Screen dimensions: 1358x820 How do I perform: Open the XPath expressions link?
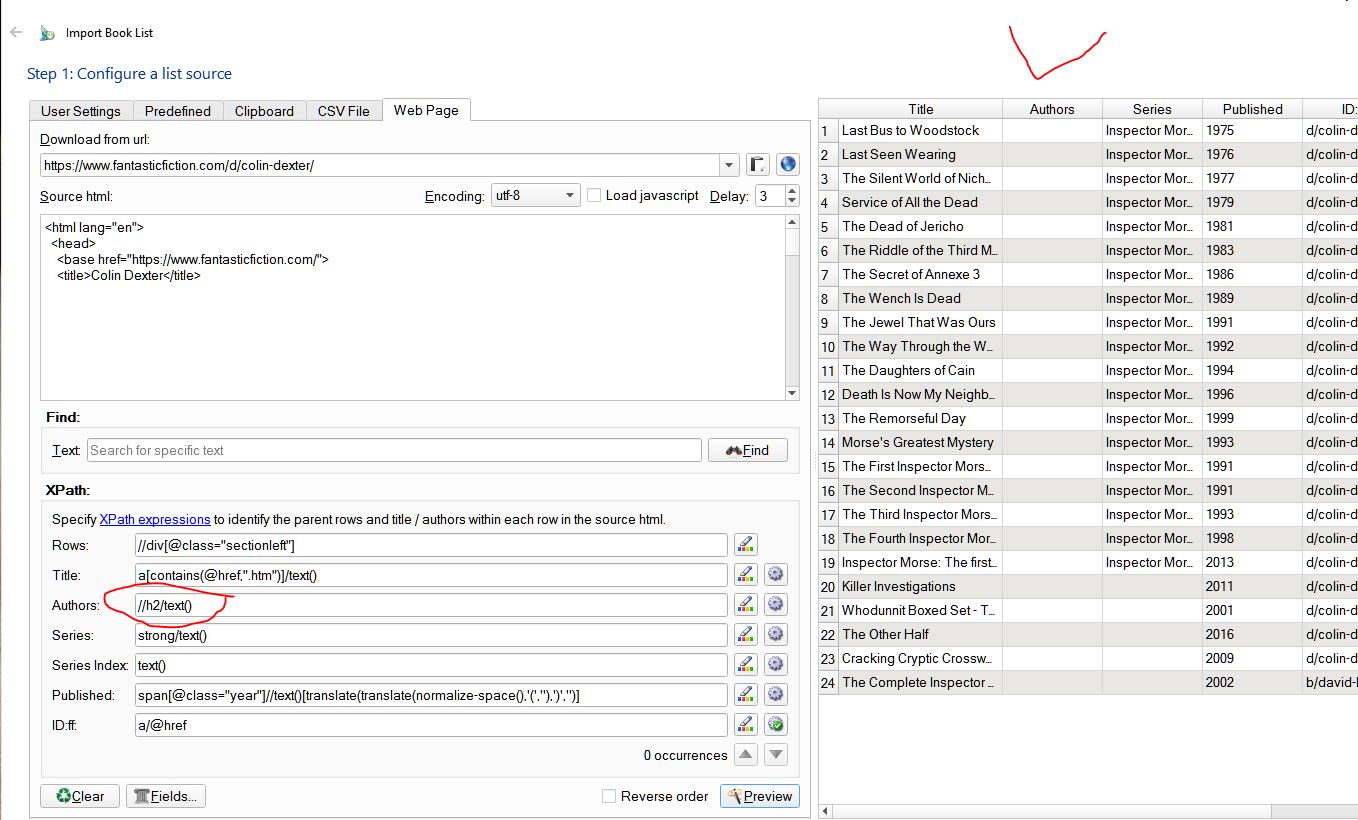point(155,519)
